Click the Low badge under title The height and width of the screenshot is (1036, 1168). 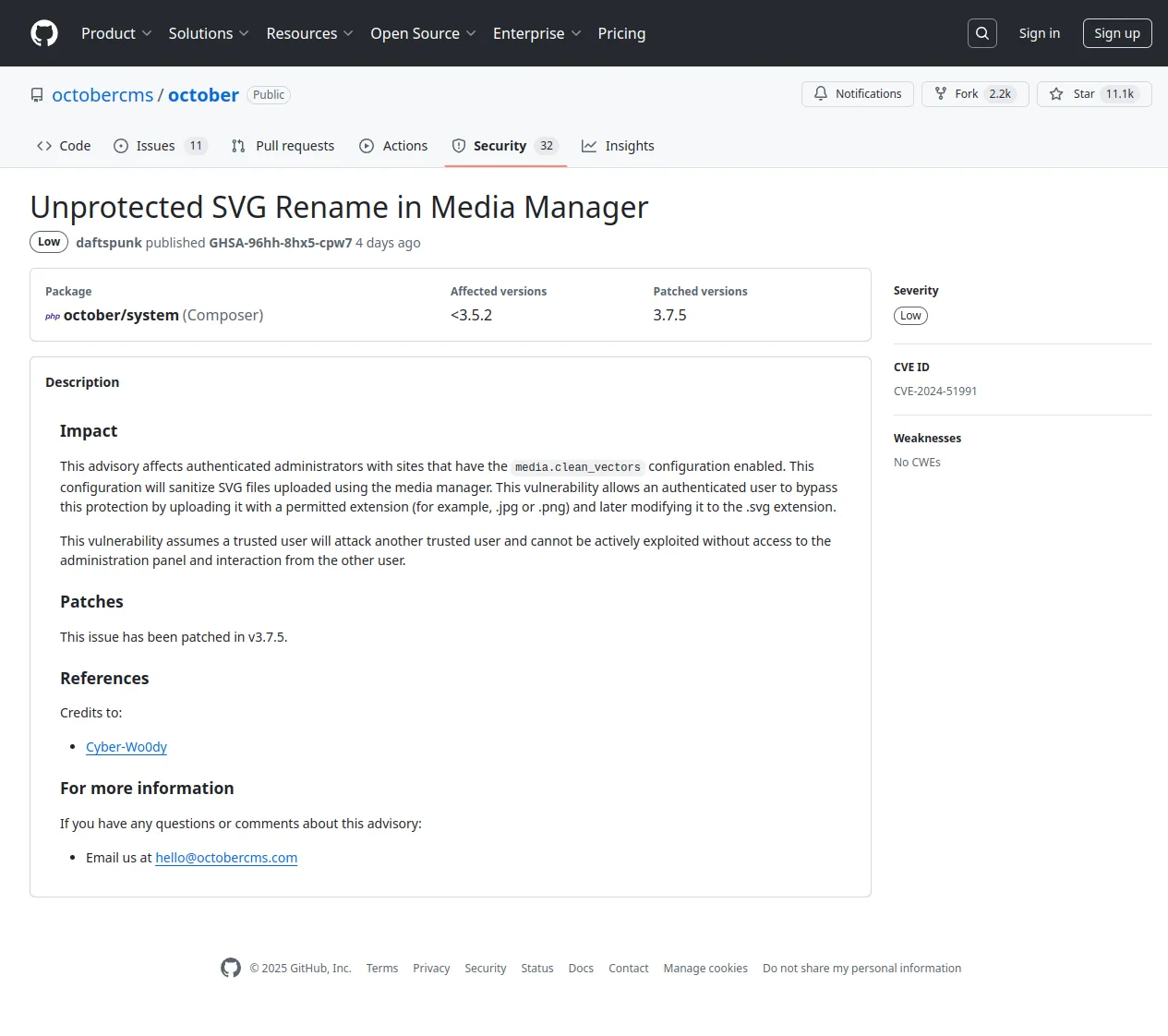point(49,242)
